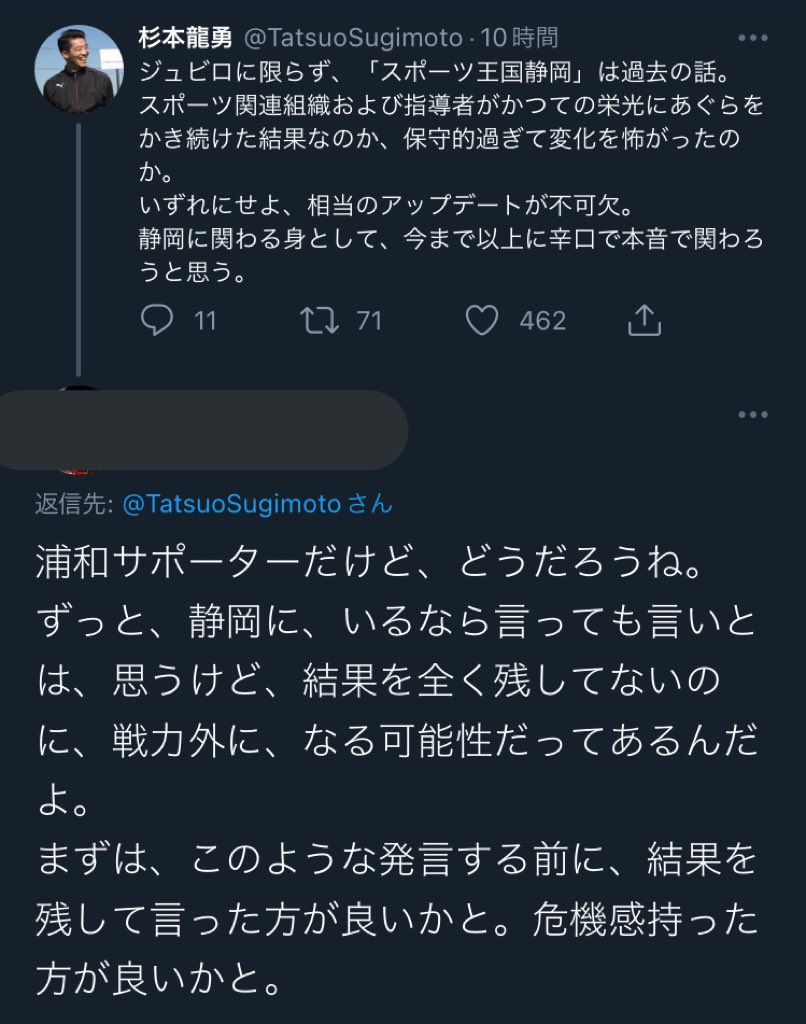806x1024 pixels.
Task: Click the gray @TatsuoSugimoto handle in header
Action: pyautogui.click(x=353, y=38)
